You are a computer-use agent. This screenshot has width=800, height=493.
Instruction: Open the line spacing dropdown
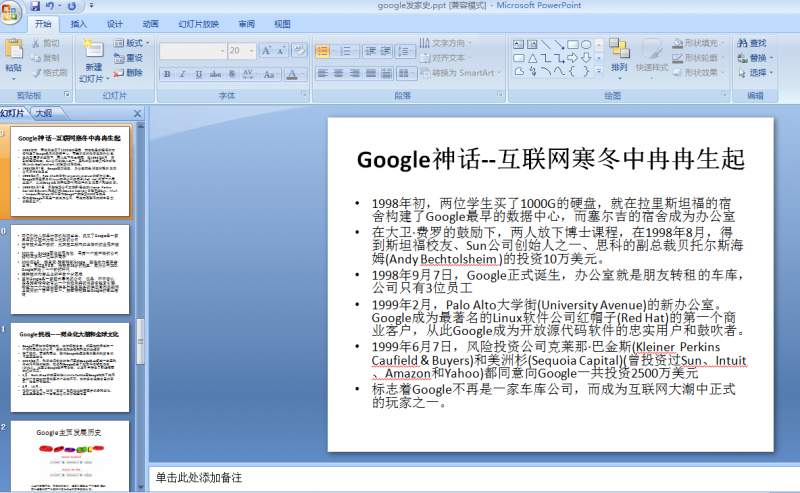[405, 51]
